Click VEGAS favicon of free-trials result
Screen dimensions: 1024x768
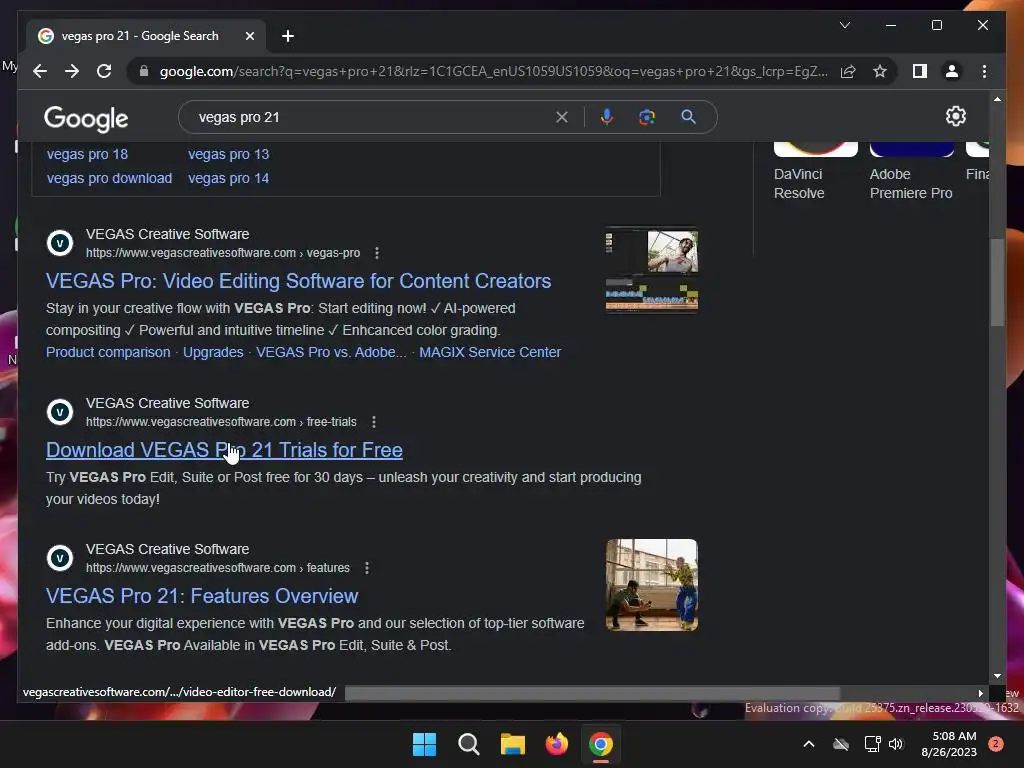pos(60,412)
